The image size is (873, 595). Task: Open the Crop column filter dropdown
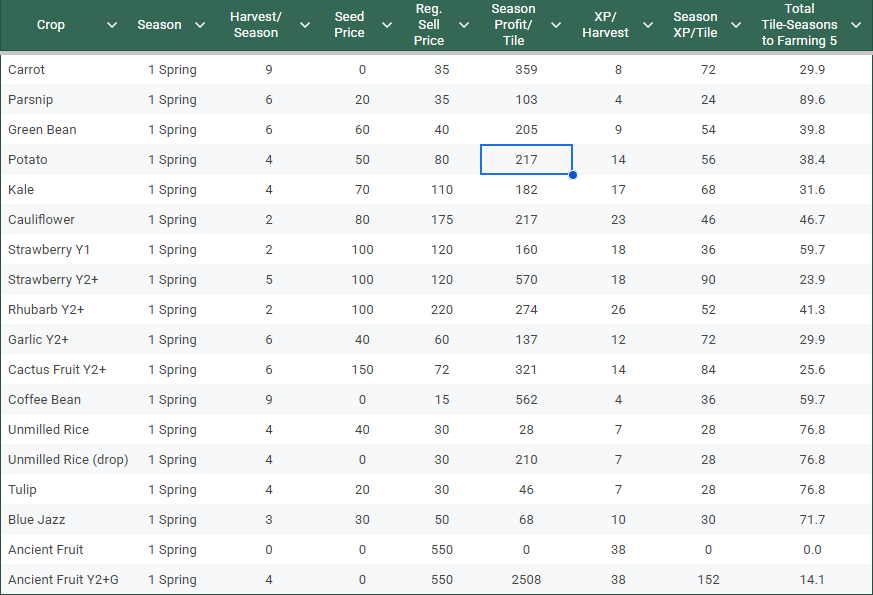click(x=111, y=25)
